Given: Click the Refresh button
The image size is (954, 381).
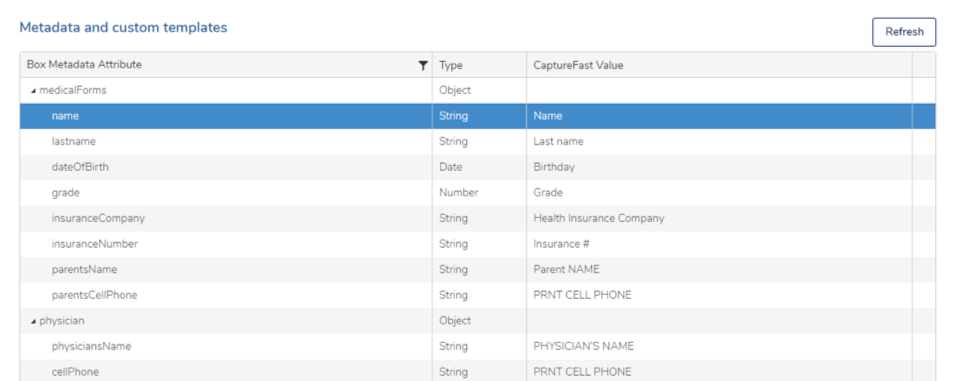Looking at the screenshot, I should [x=904, y=32].
